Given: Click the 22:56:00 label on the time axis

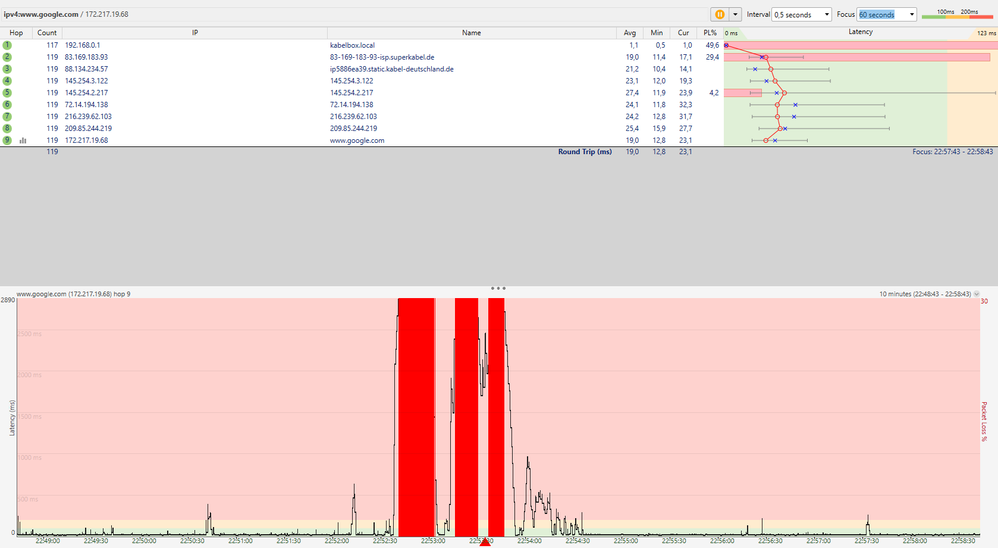Looking at the screenshot, I should (722, 541).
